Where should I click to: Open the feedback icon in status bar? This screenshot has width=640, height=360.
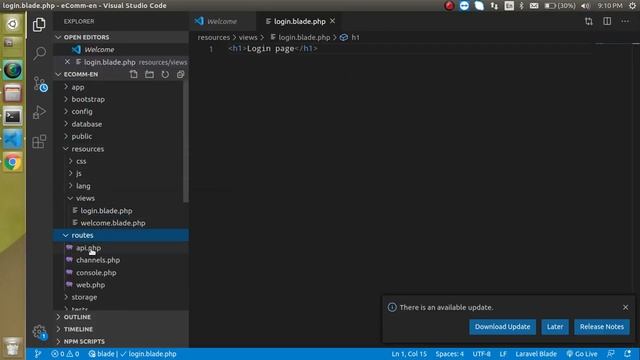(611, 354)
